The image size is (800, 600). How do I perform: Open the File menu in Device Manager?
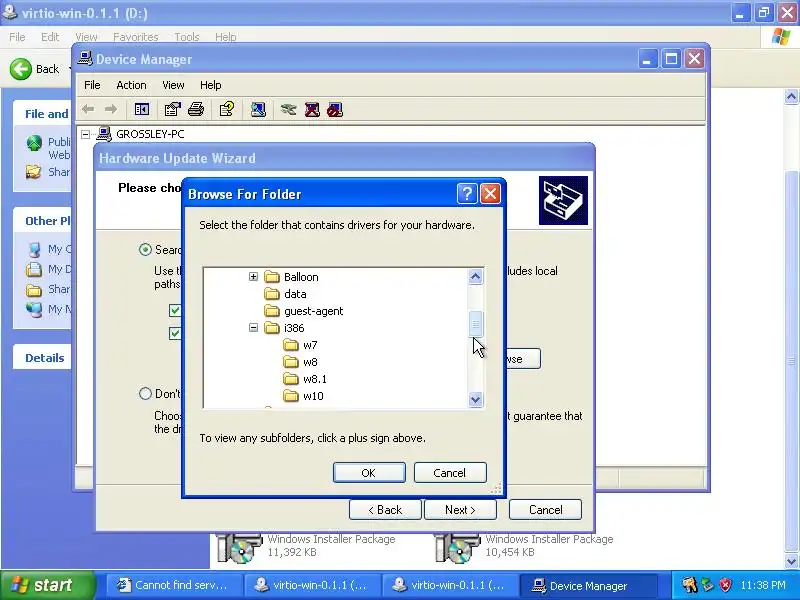click(x=92, y=85)
